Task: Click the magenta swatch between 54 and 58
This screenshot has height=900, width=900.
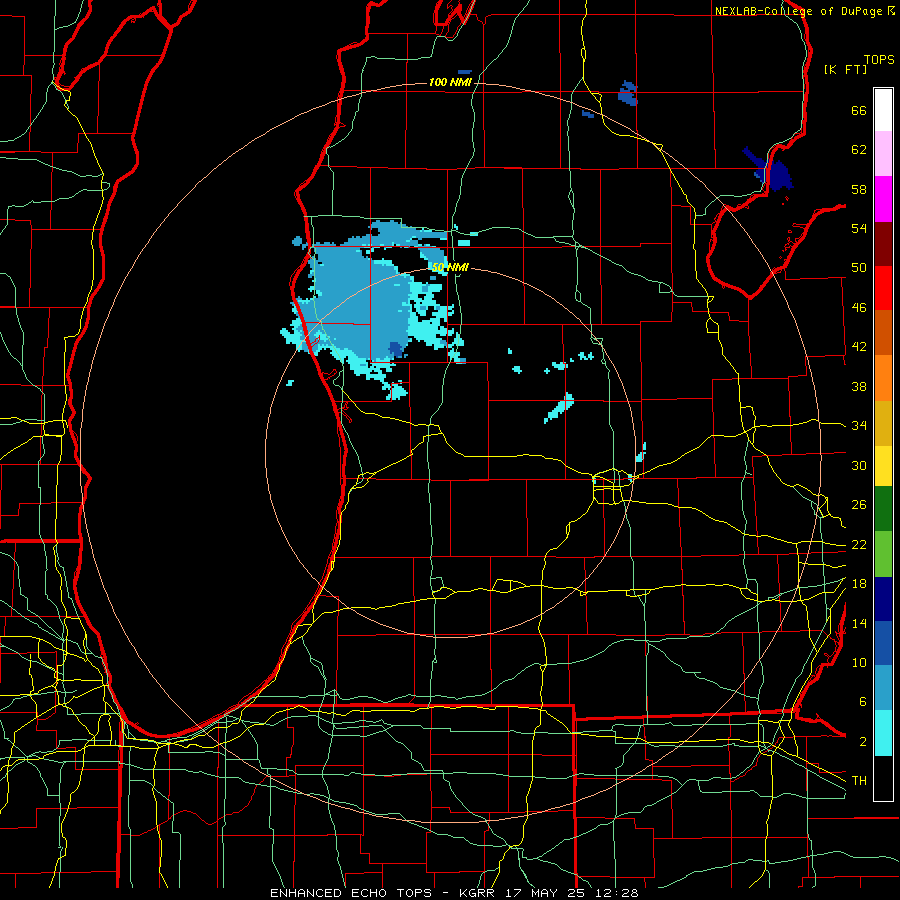Action: pyautogui.click(x=883, y=199)
